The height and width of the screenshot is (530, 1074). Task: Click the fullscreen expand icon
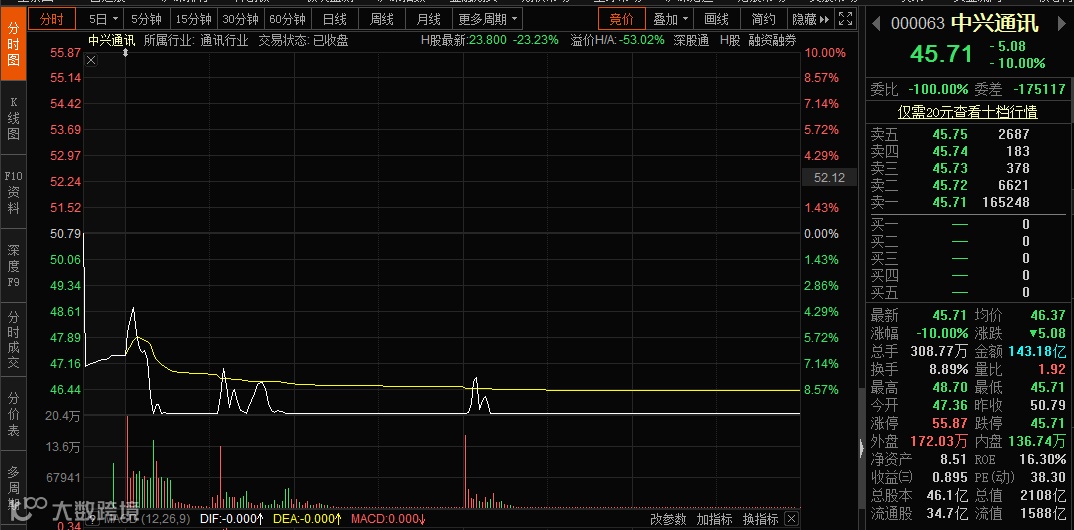click(846, 19)
